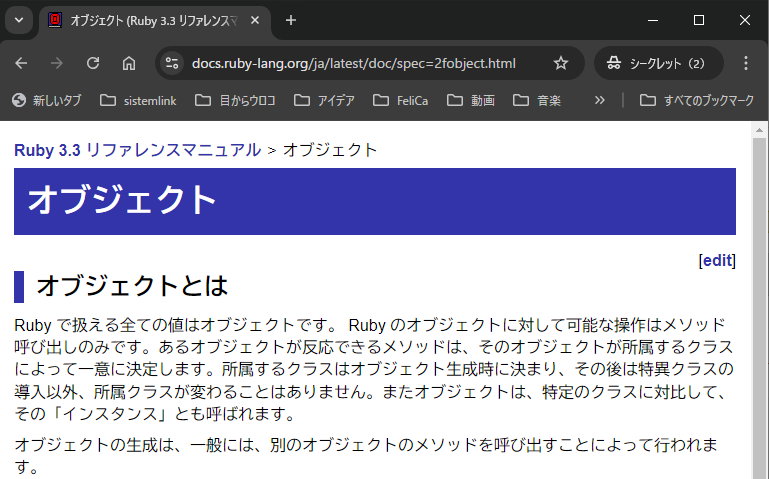Minimize the browser window
The image size is (769, 479).
653,20
